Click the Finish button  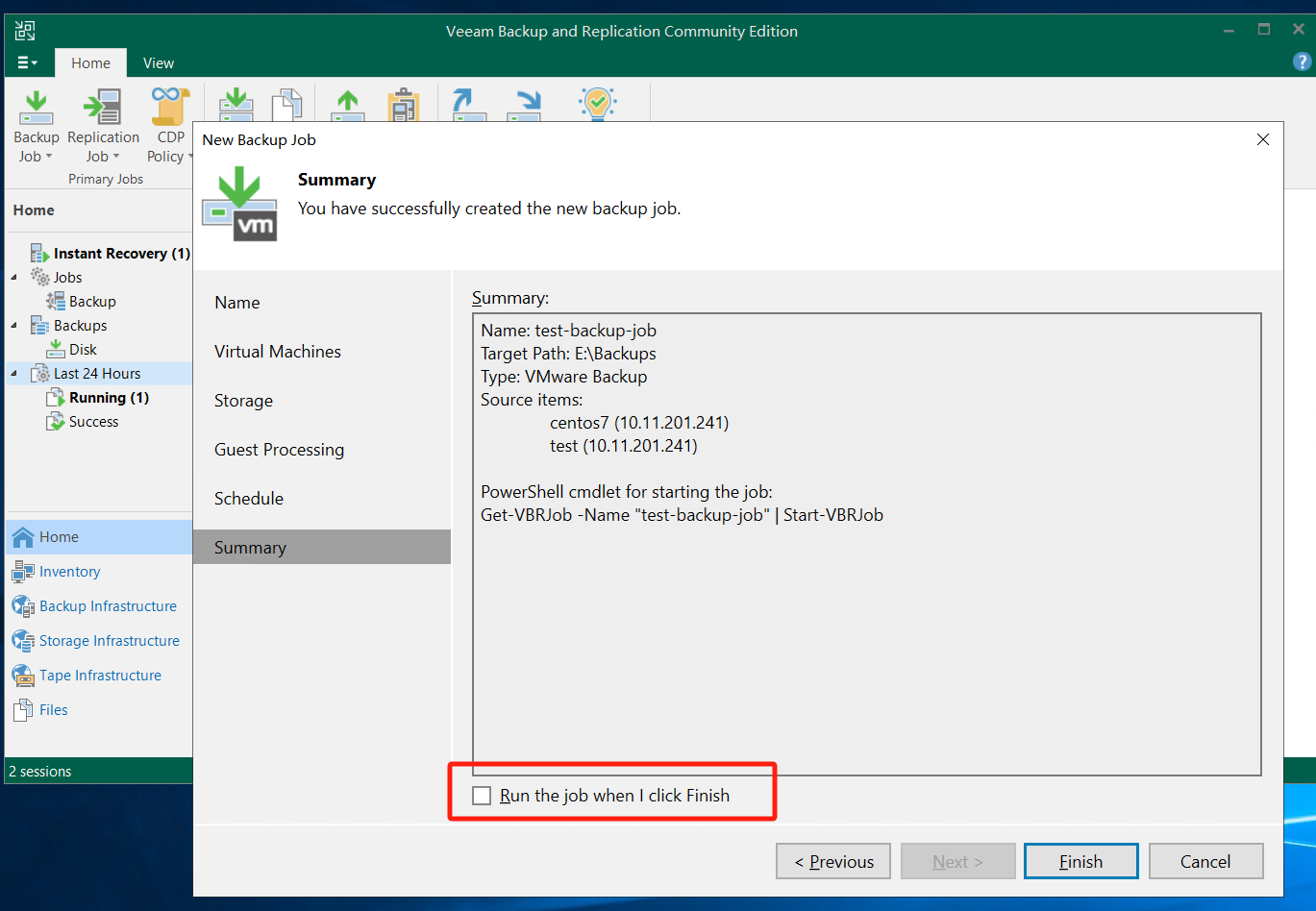tap(1081, 861)
